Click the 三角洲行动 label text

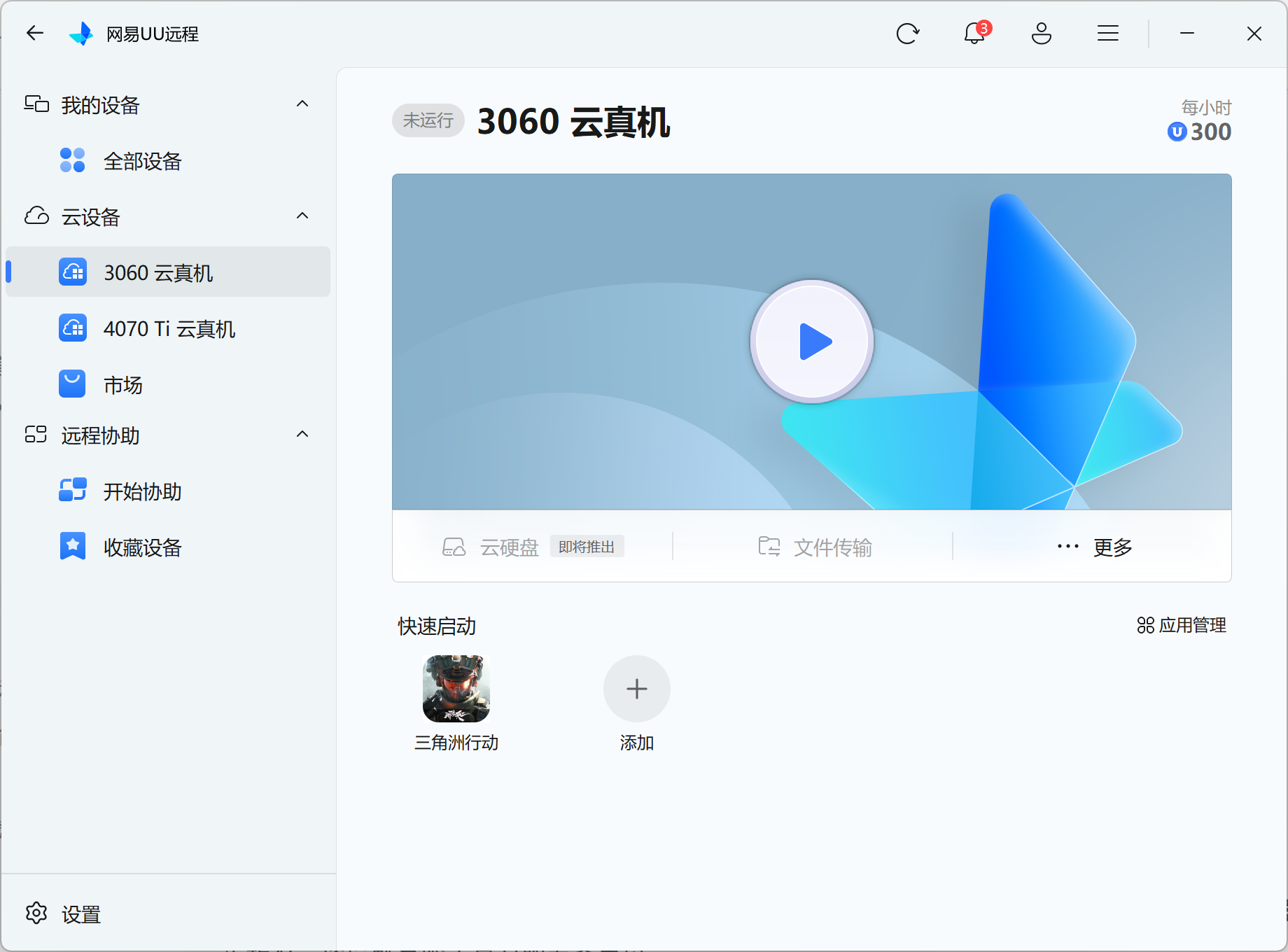(x=456, y=743)
